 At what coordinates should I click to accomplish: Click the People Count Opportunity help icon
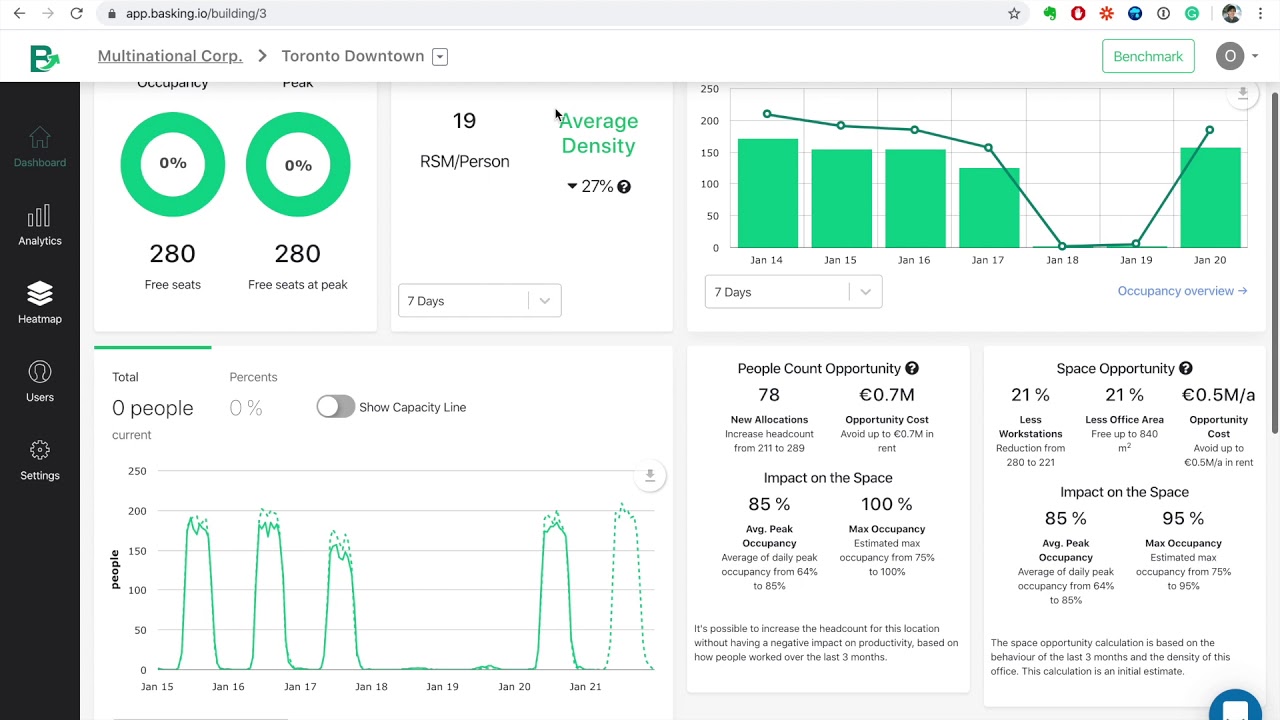point(912,369)
